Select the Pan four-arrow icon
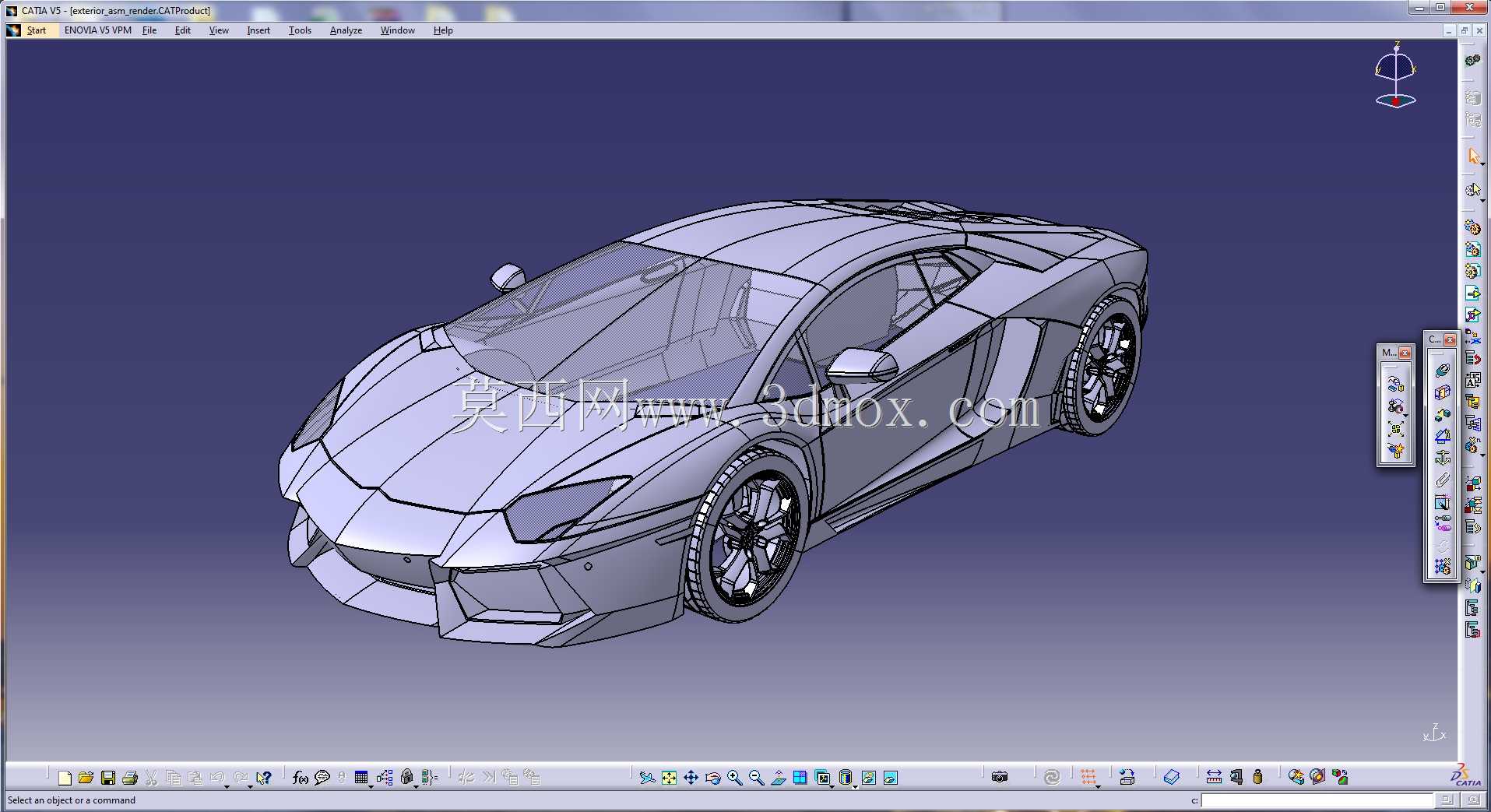This screenshot has width=1491, height=812. pyautogui.click(x=691, y=777)
